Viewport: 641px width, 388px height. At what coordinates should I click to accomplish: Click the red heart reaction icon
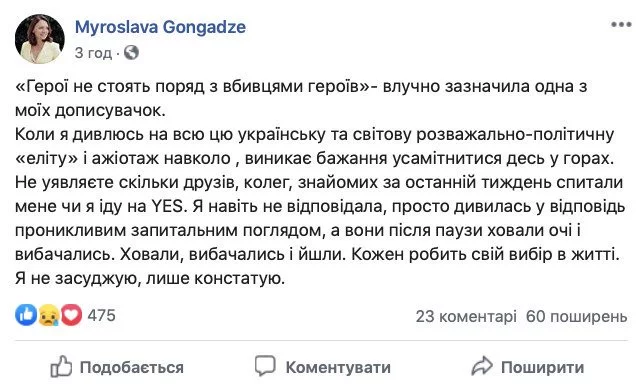click(x=71, y=315)
